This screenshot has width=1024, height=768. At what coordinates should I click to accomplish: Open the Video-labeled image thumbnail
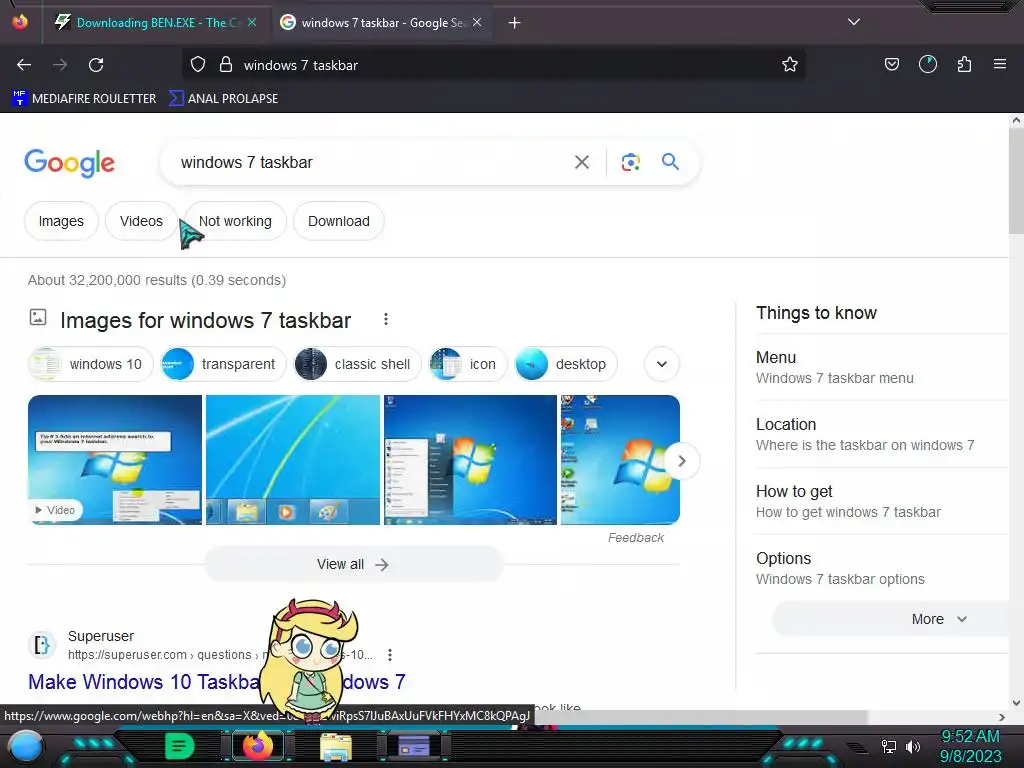pos(115,460)
